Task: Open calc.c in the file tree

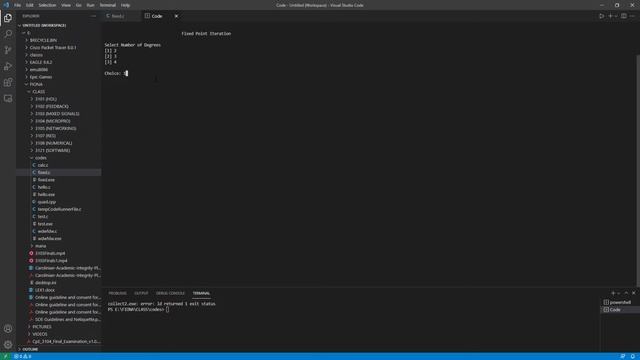Action: click(43, 165)
